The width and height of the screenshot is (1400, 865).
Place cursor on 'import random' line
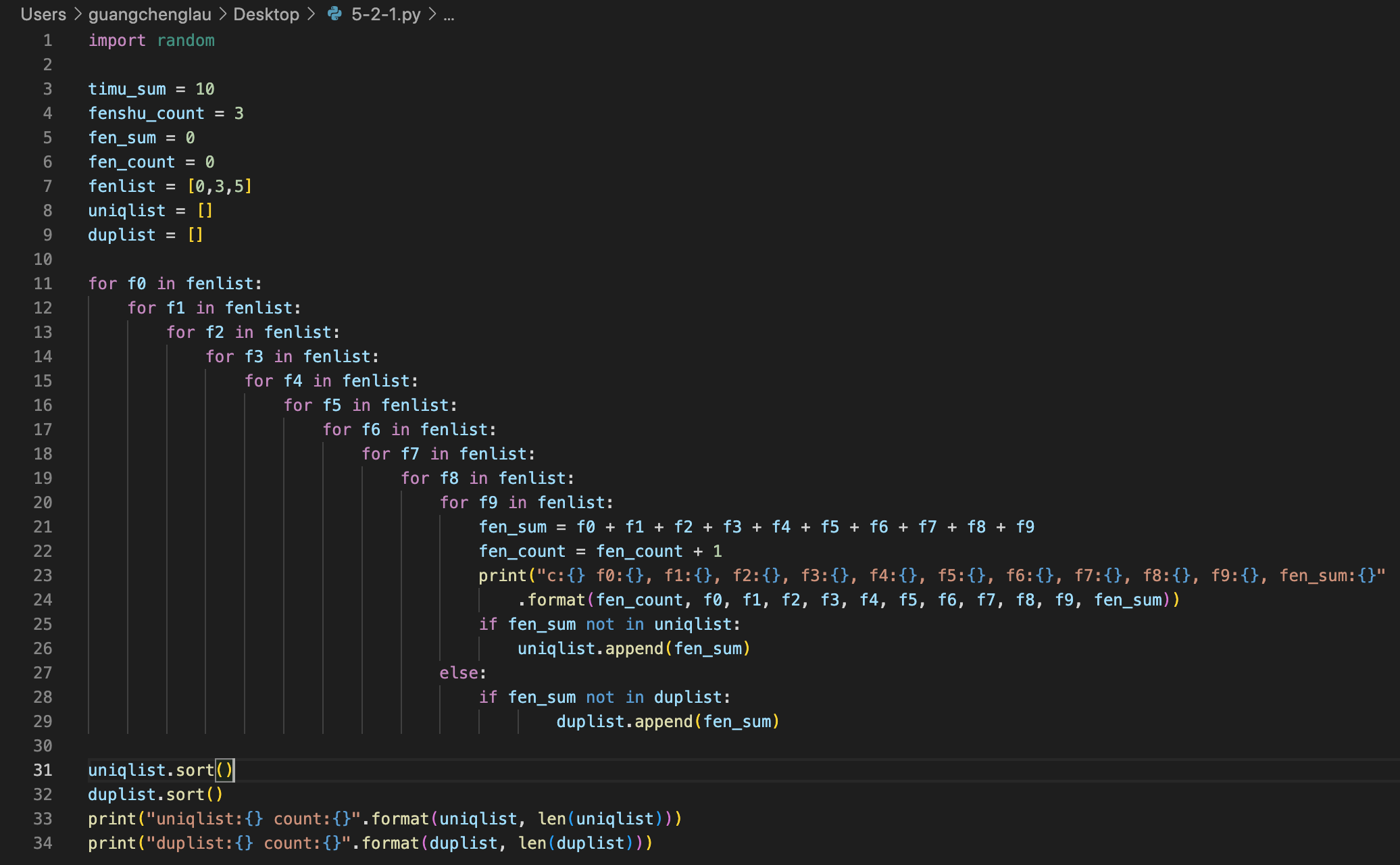pyautogui.click(x=151, y=41)
